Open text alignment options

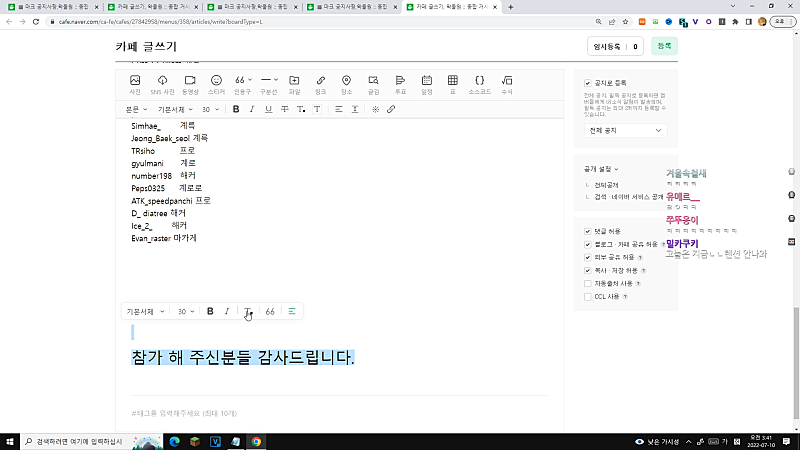click(x=338, y=109)
